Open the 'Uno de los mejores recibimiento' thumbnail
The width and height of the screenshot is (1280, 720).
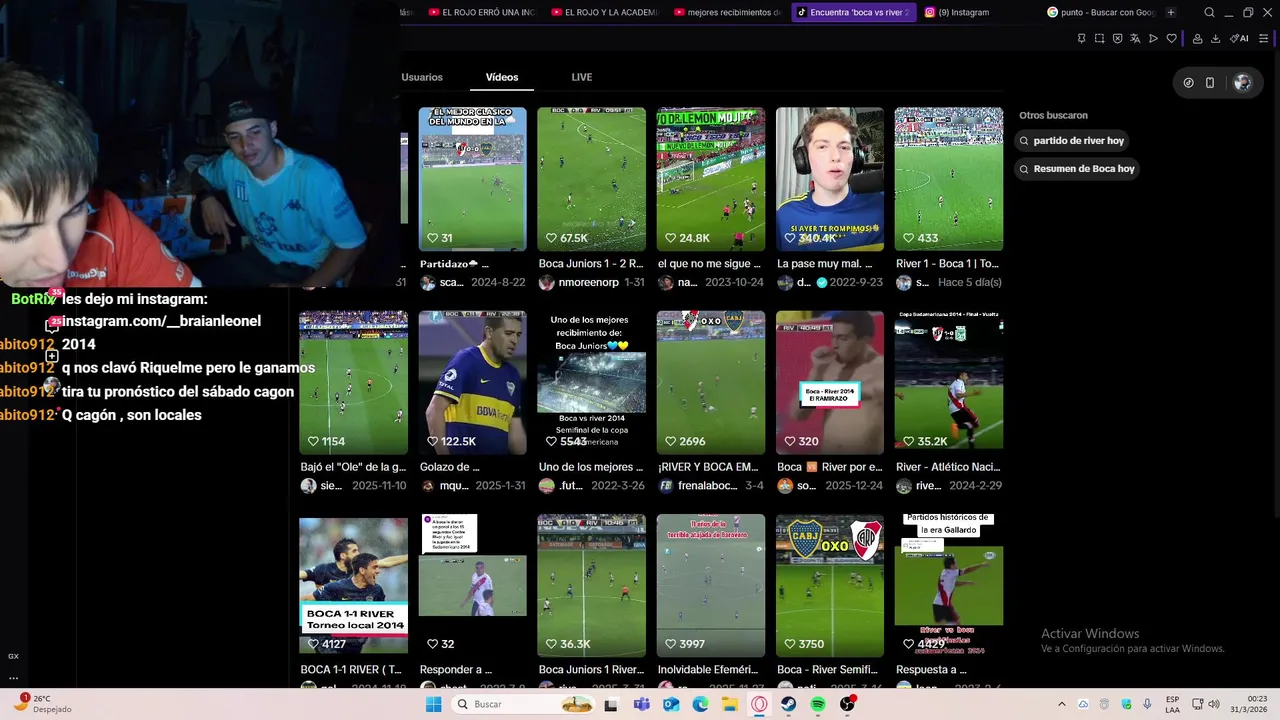tap(591, 382)
